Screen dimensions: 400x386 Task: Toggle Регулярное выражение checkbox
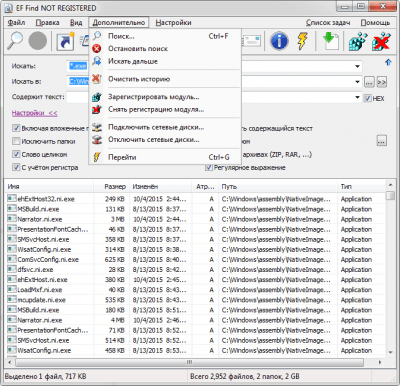pyautogui.click(x=209, y=167)
